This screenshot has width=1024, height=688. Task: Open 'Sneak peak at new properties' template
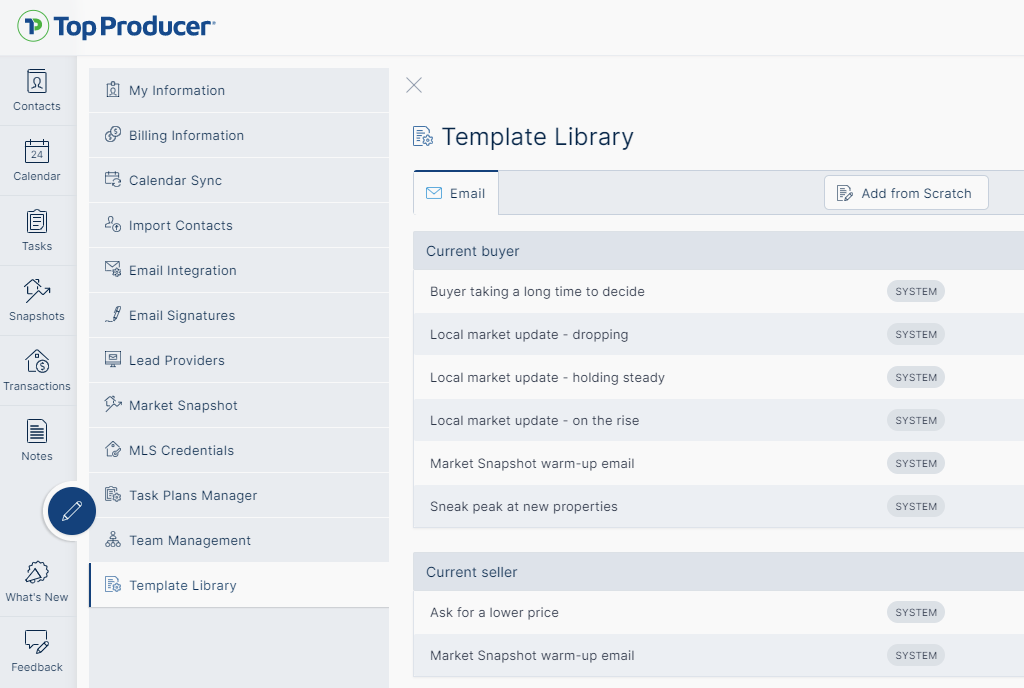click(x=524, y=507)
